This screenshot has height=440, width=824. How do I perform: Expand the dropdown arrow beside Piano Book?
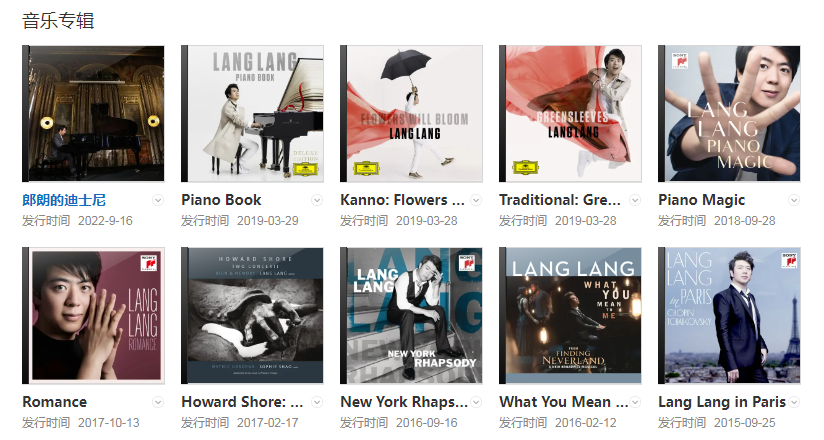click(317, 200)
